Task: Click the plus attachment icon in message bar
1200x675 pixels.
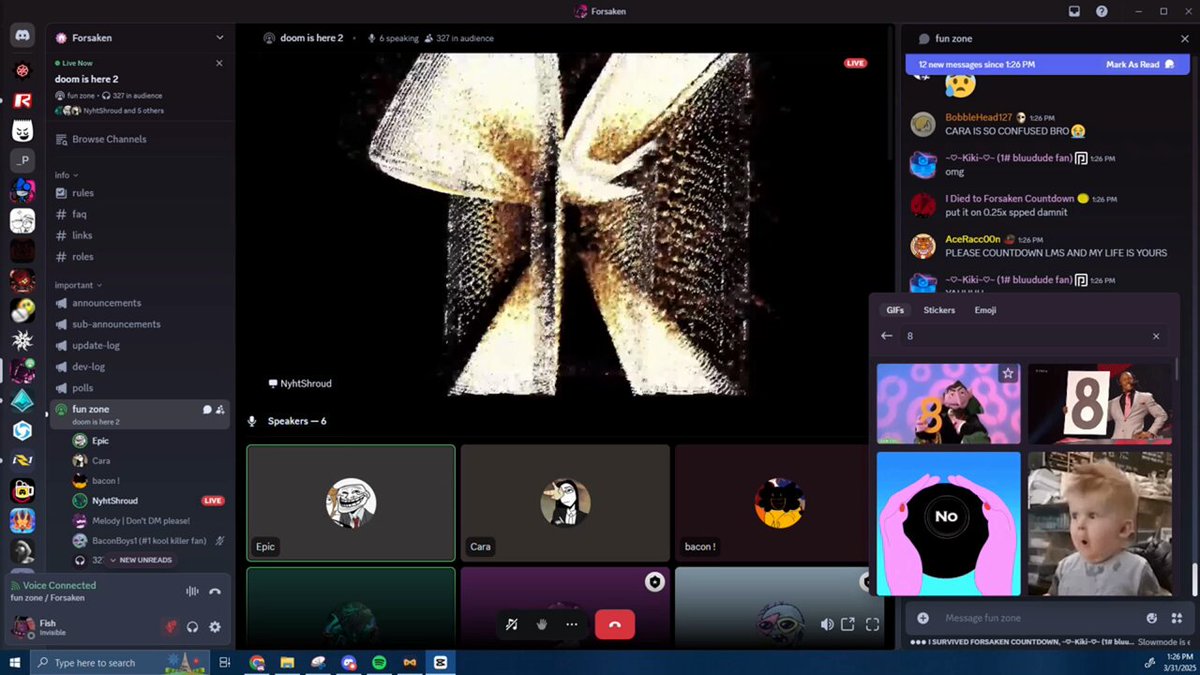Action: (x=923, y=618)
